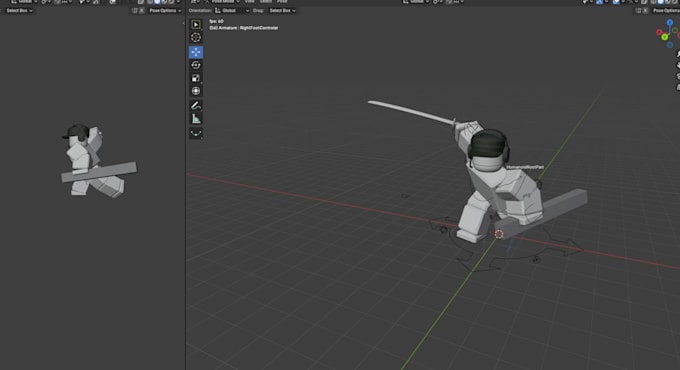Click the pan hand navigation icon
680x370 pixels.
(x=678, y=65)
